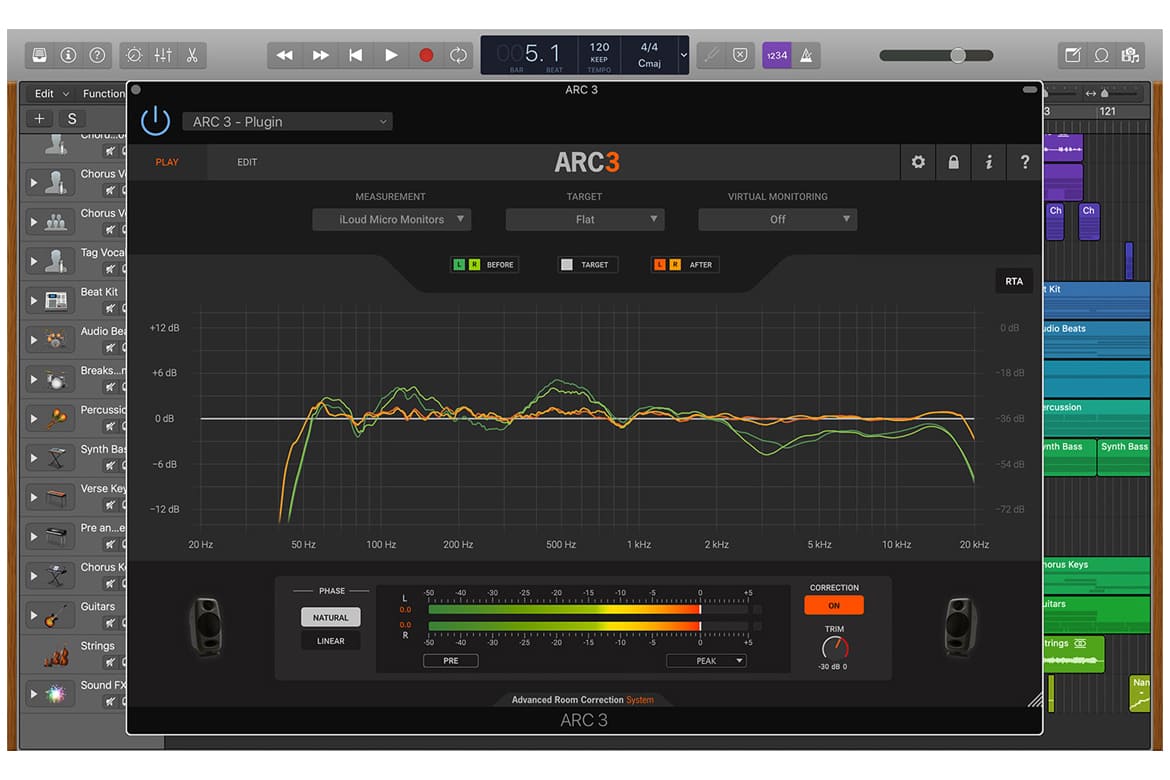Expand the Tag Vocal track disclosure triangle
This screenshot has width=1170, height=780.
tap(34, 261)
